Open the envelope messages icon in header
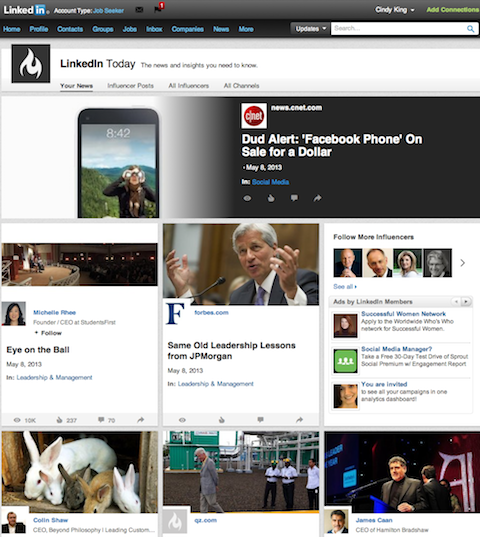 click(x=139, y=10)
